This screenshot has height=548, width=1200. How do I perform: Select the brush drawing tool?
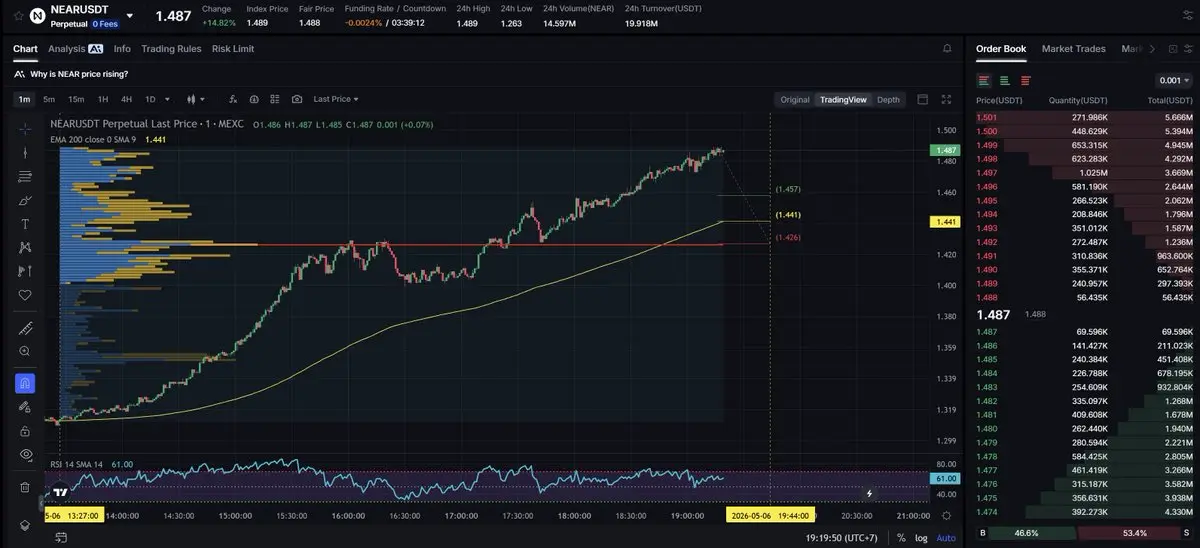[25, 201]
